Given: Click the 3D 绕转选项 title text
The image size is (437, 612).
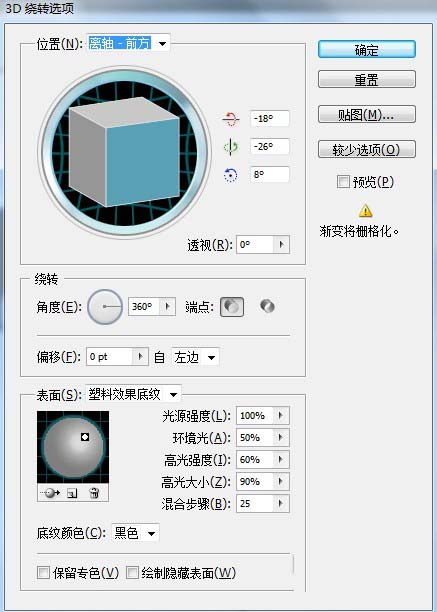Looking at the screenshot, I should click(39, 9).
